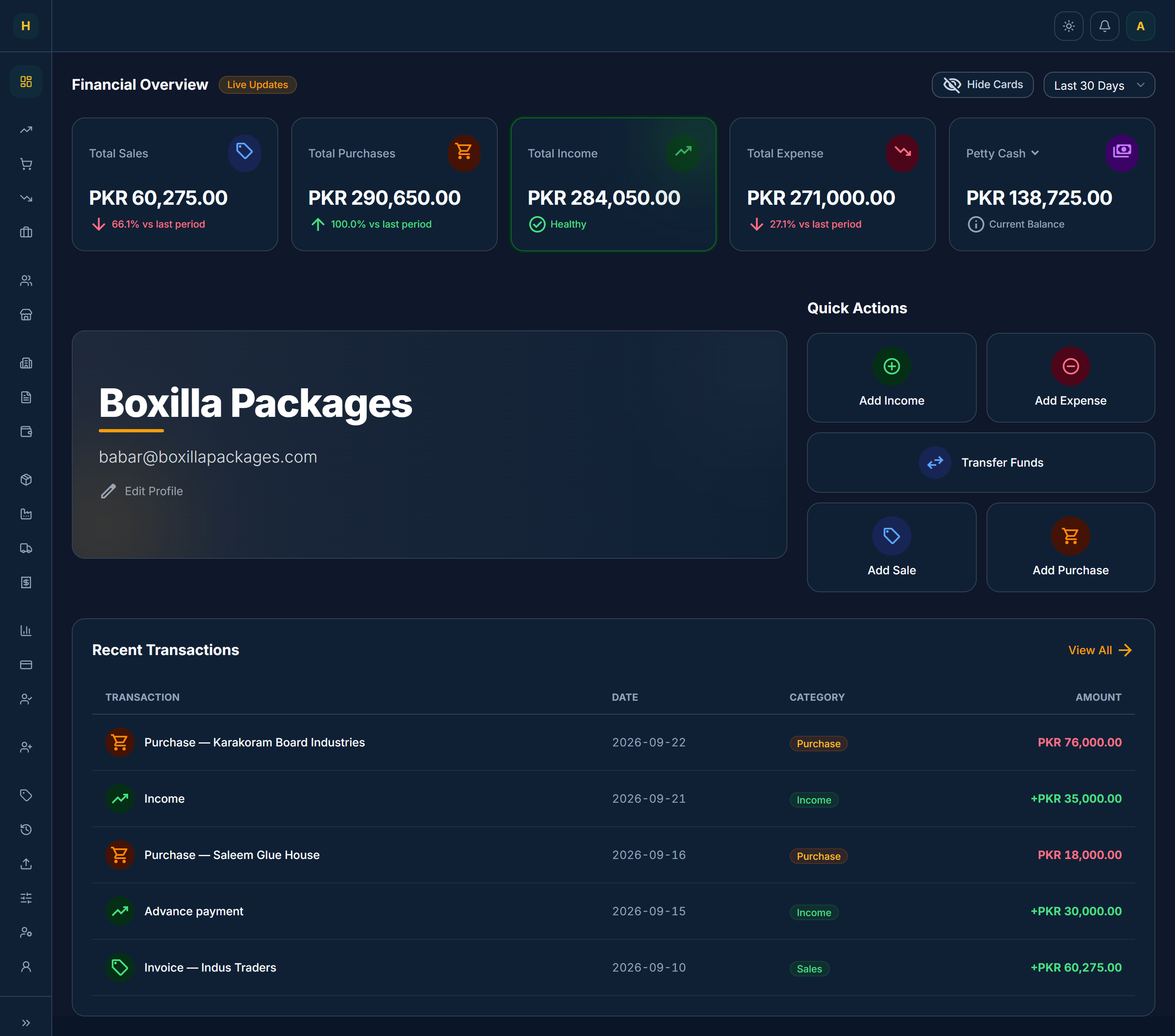Open the delivery truck icon in sidebar
This screenshot has height=1036, width=1175.
point(26,548)
